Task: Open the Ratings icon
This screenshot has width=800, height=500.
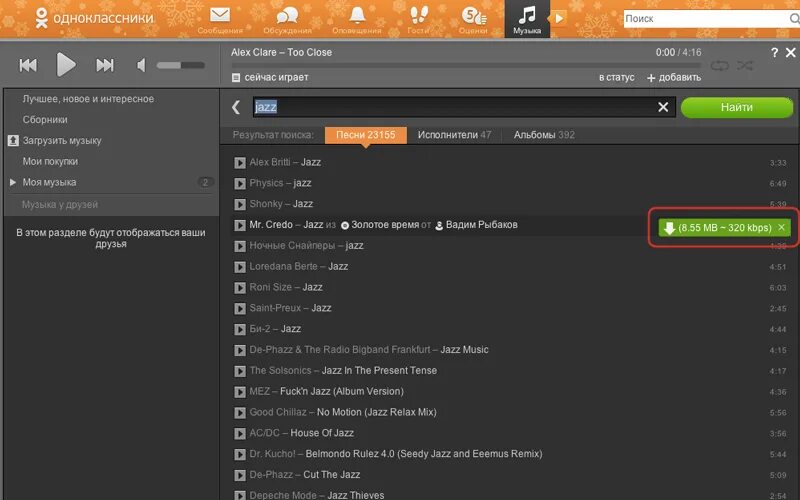Action: tap(473, 16)
